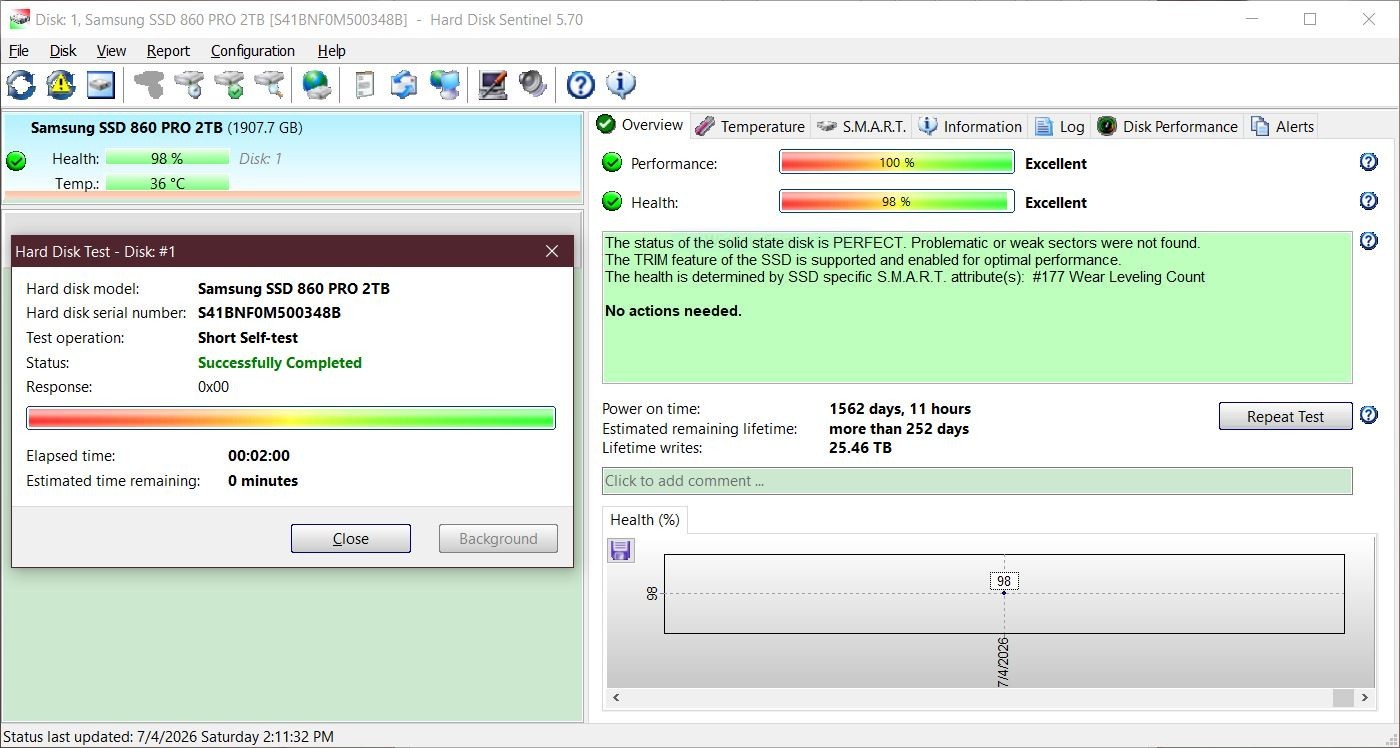This screenshot has width=1400, height=748.
Task: Save the health graph using floppy icon
Action: pyautogui.click(x=621, y=550)
